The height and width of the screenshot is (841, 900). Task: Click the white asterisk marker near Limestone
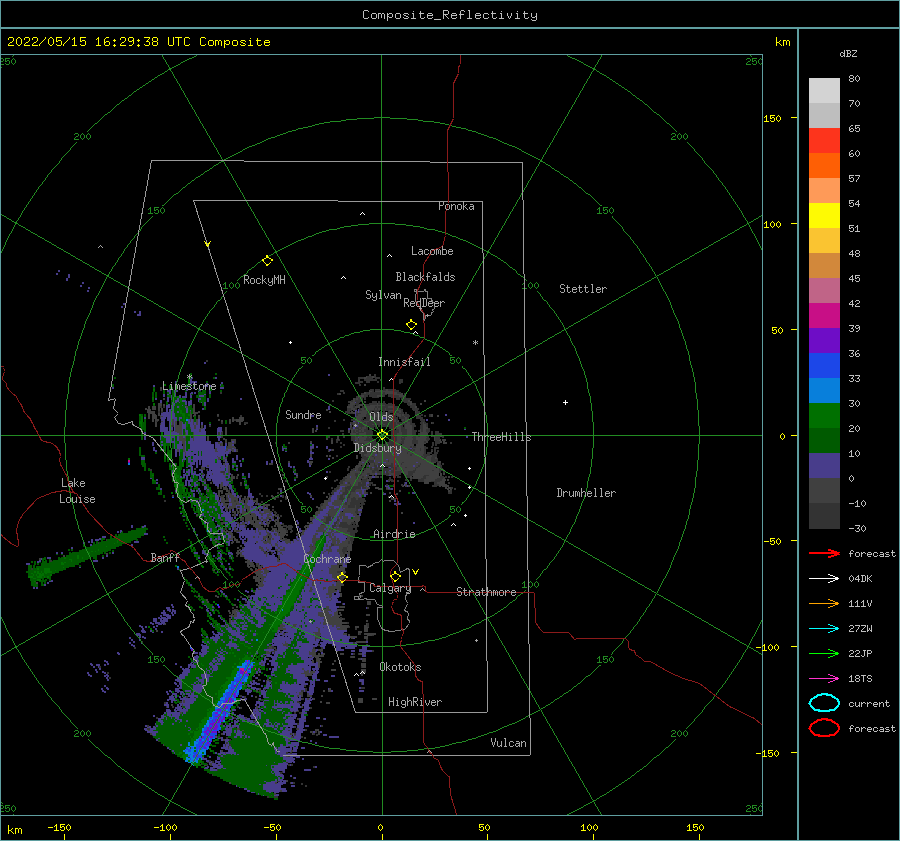(189, 377)
